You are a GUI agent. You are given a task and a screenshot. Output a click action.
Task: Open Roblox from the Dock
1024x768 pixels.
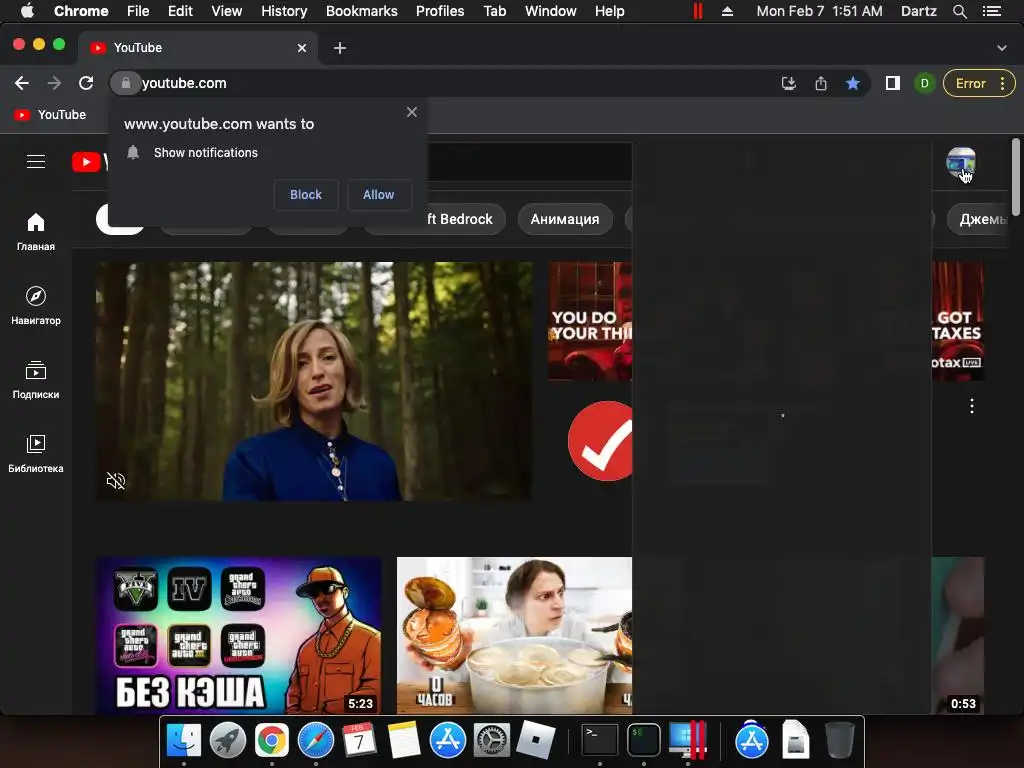[x=535, y=740]
